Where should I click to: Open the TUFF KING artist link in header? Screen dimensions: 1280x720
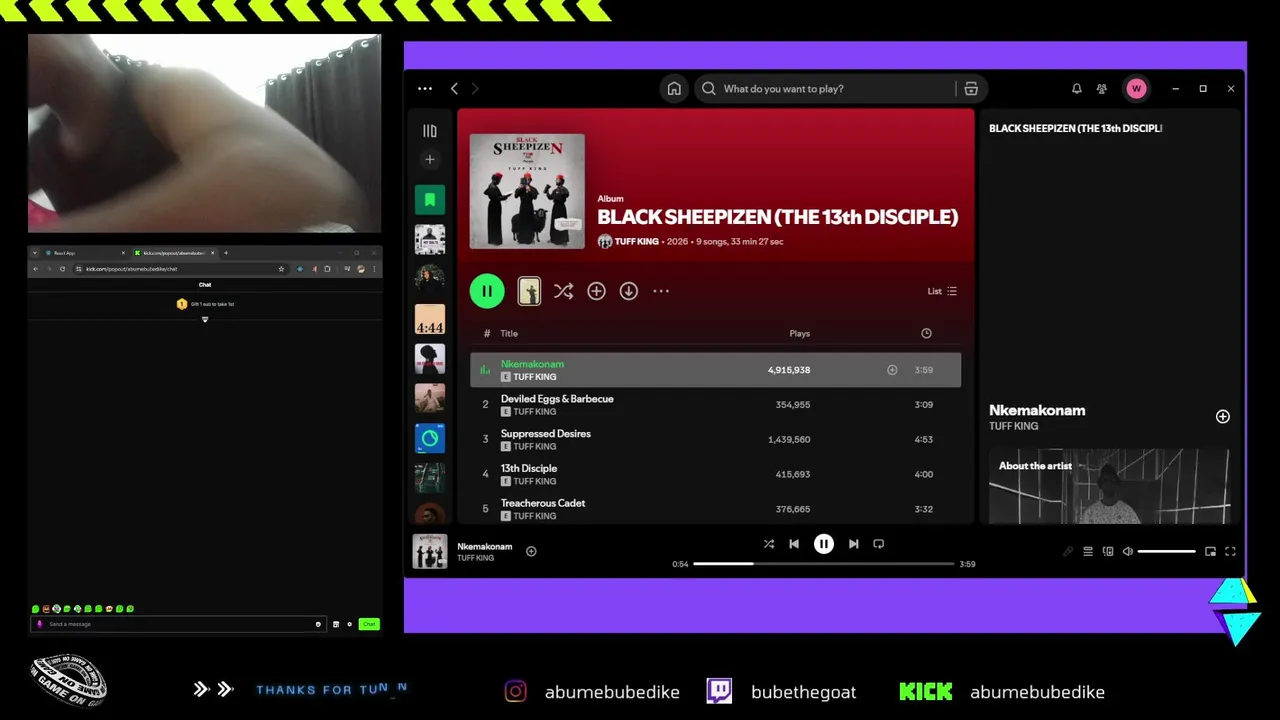[636, 242]
